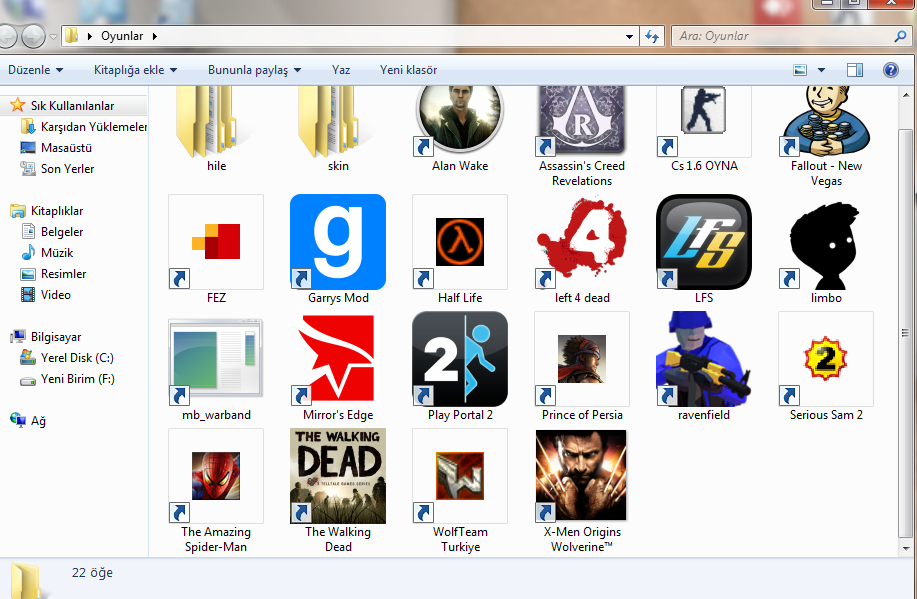Open the Düzenle dropdown menu

pos(35,70)
